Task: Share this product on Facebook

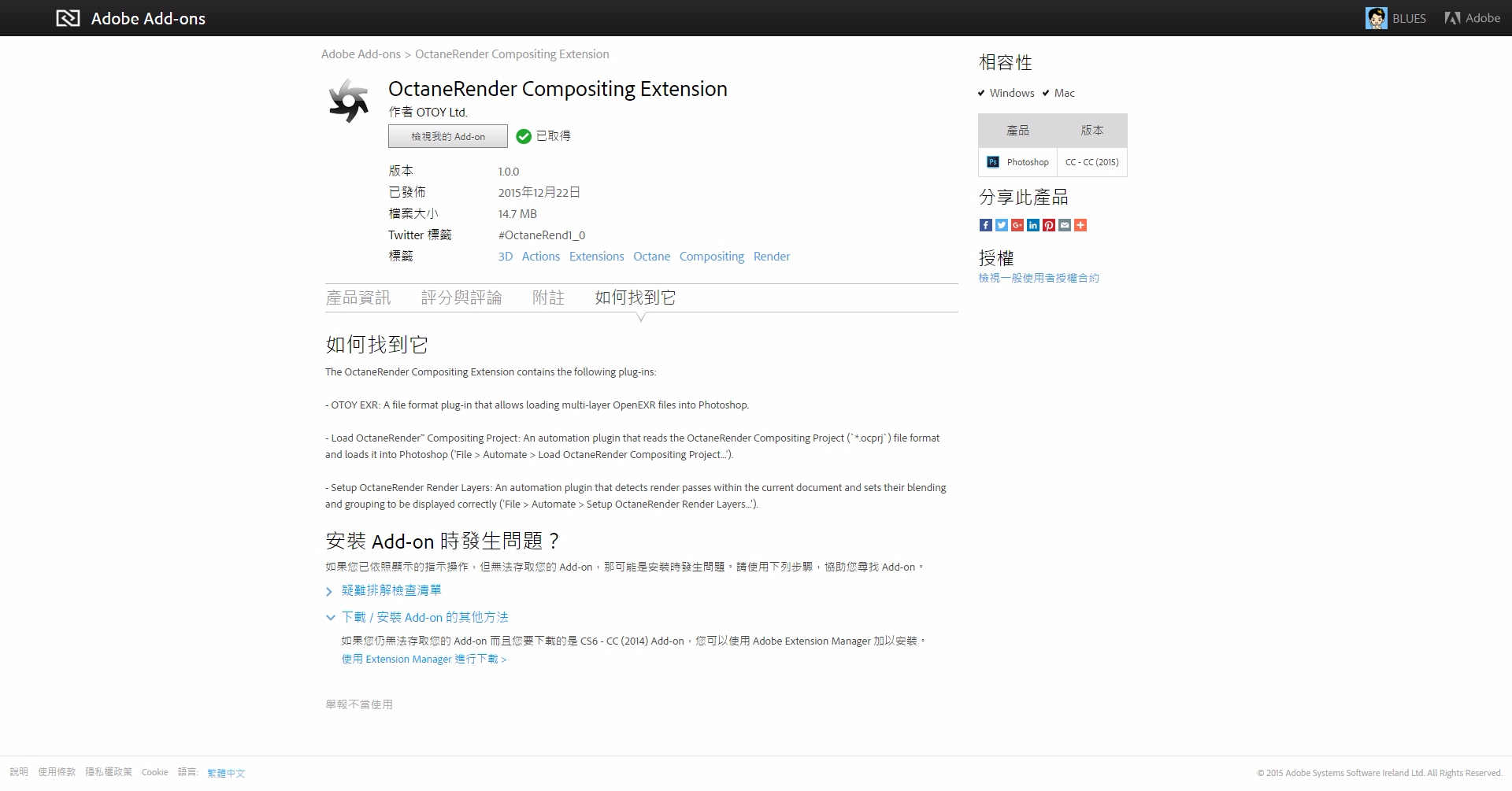Action: pyautogui.click(x=985, y=225)
